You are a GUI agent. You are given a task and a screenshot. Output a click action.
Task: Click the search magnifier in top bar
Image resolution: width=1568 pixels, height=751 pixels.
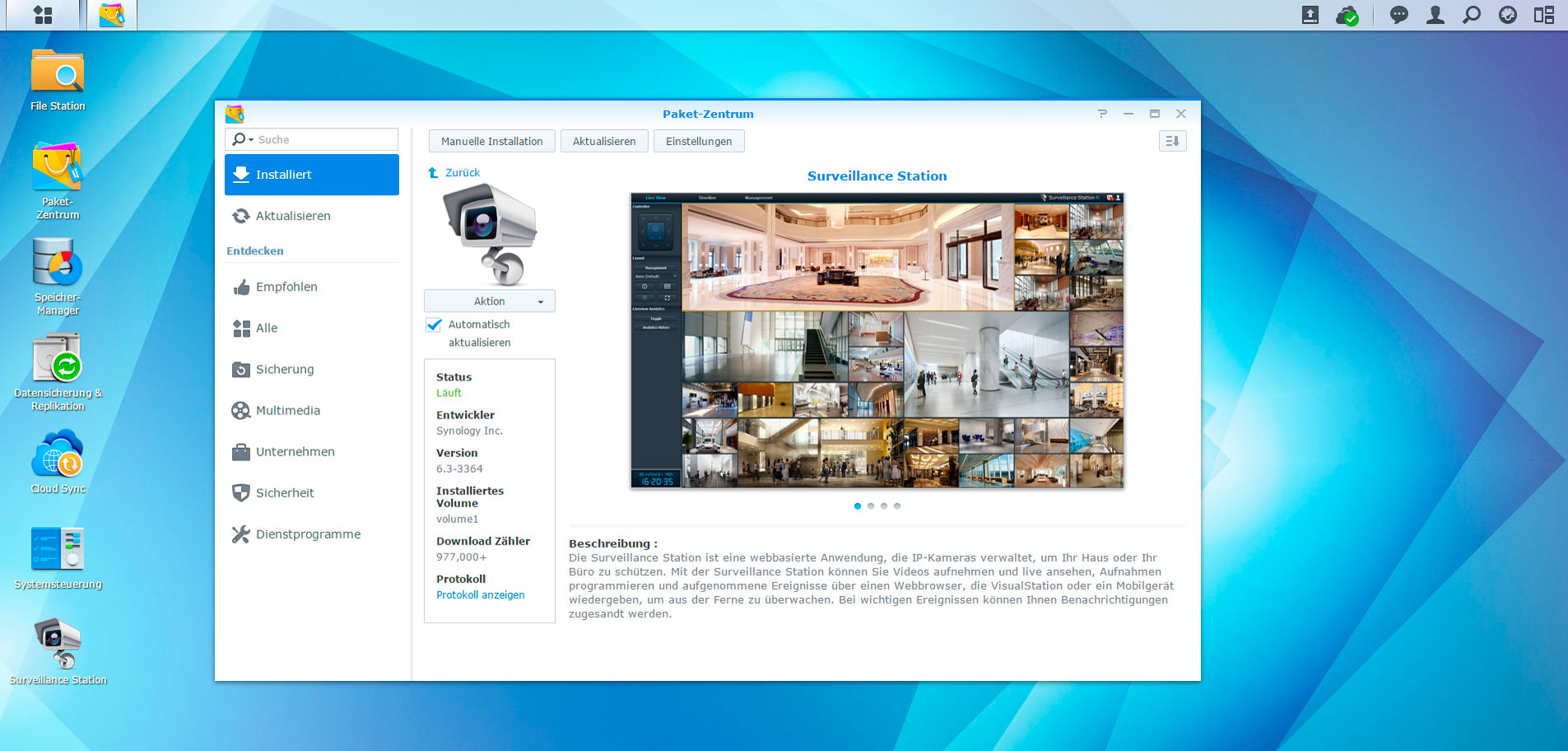[x=1472, y=15]
